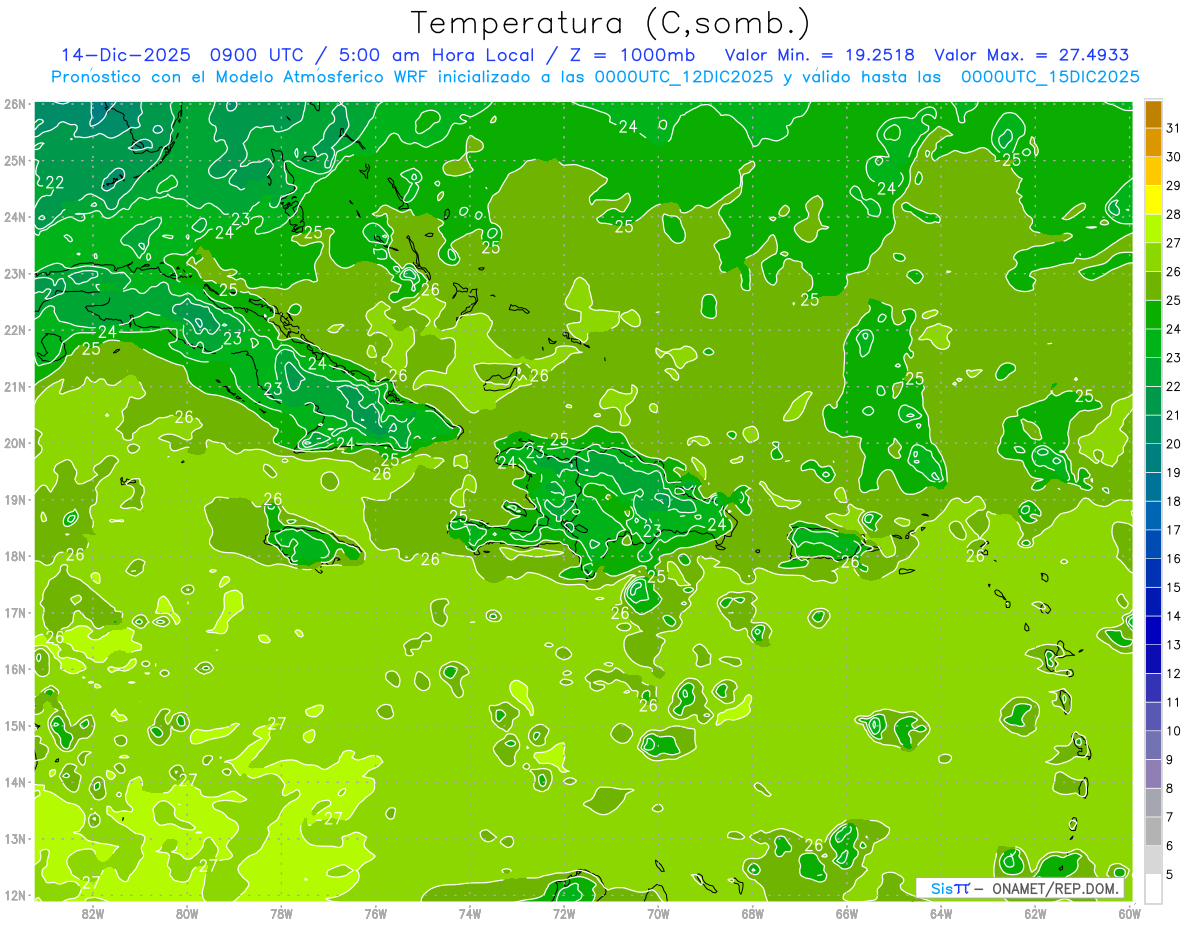
Task: Click the latitude axis label '12N'
Action: tap(14, 895)
